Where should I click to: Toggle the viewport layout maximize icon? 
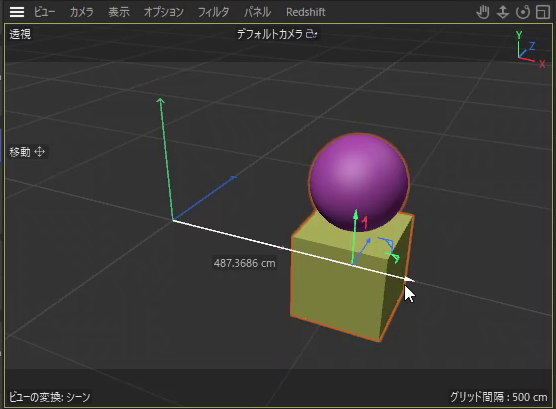[543, 12]
